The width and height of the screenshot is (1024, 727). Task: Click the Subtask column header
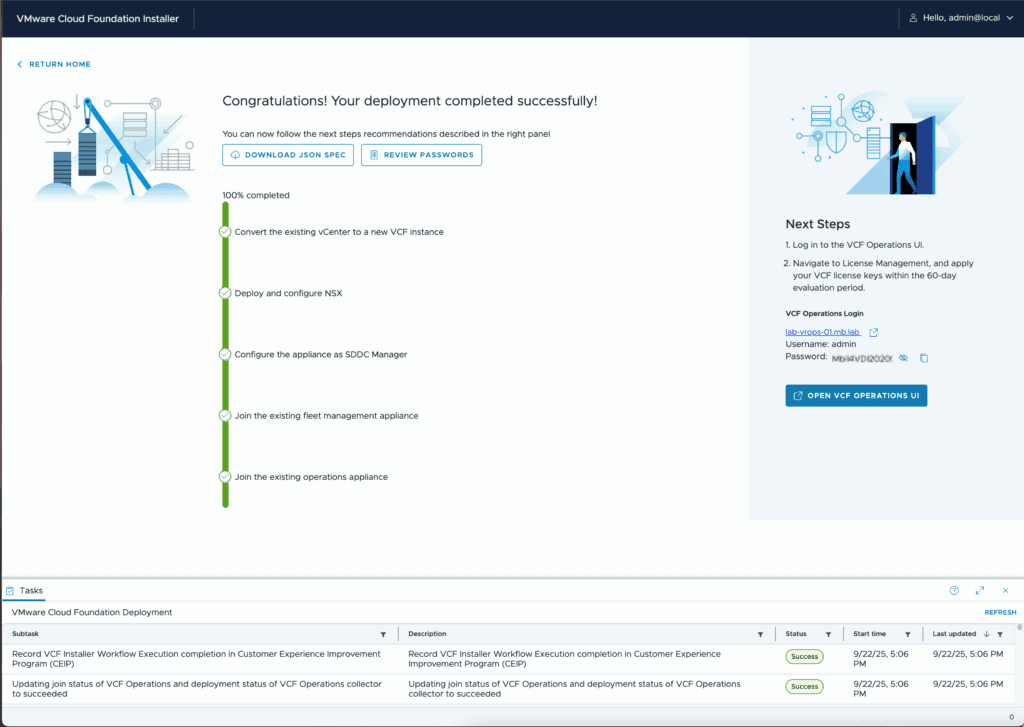click(x=25, y=634)
